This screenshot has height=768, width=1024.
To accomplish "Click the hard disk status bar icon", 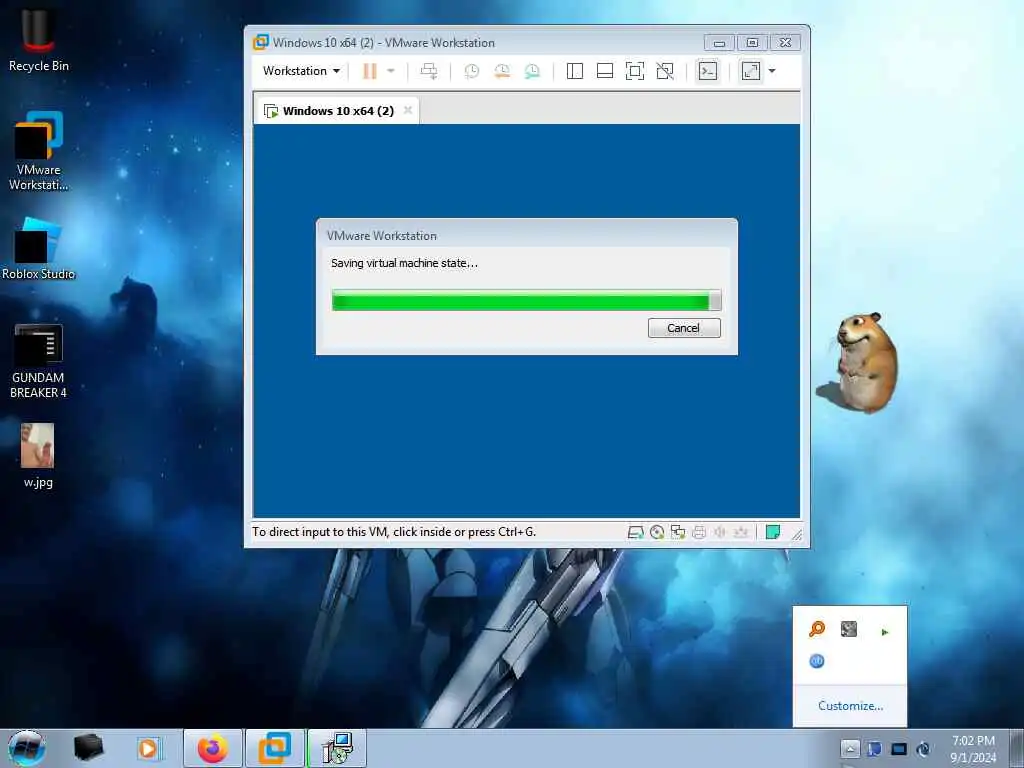I will coord(635,532).
